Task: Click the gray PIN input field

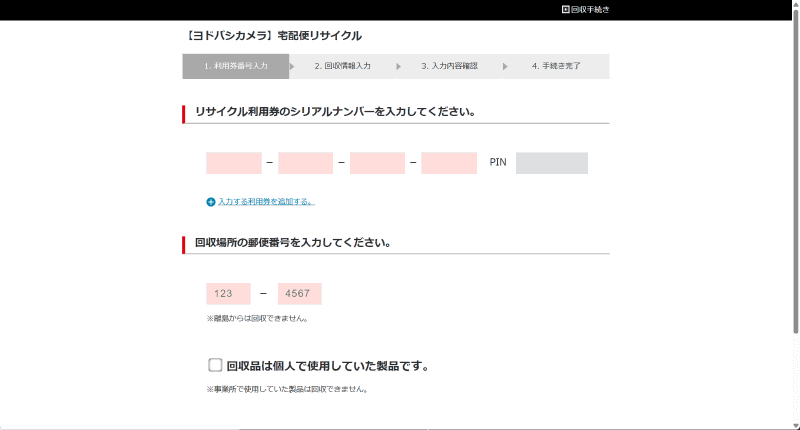Action: click(x=552, y=163)
